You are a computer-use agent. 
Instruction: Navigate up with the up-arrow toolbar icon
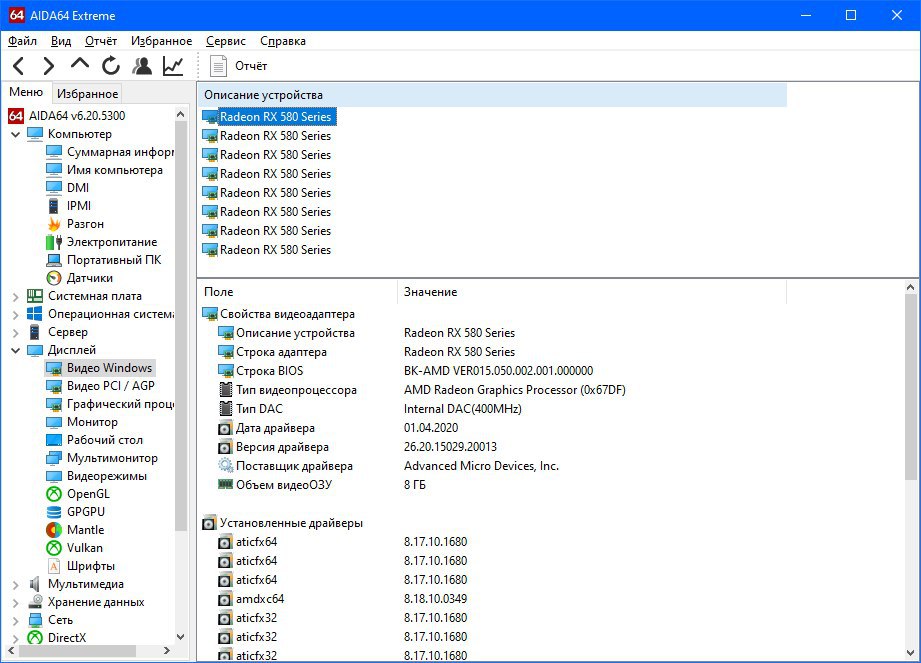(x=79, y=64)
